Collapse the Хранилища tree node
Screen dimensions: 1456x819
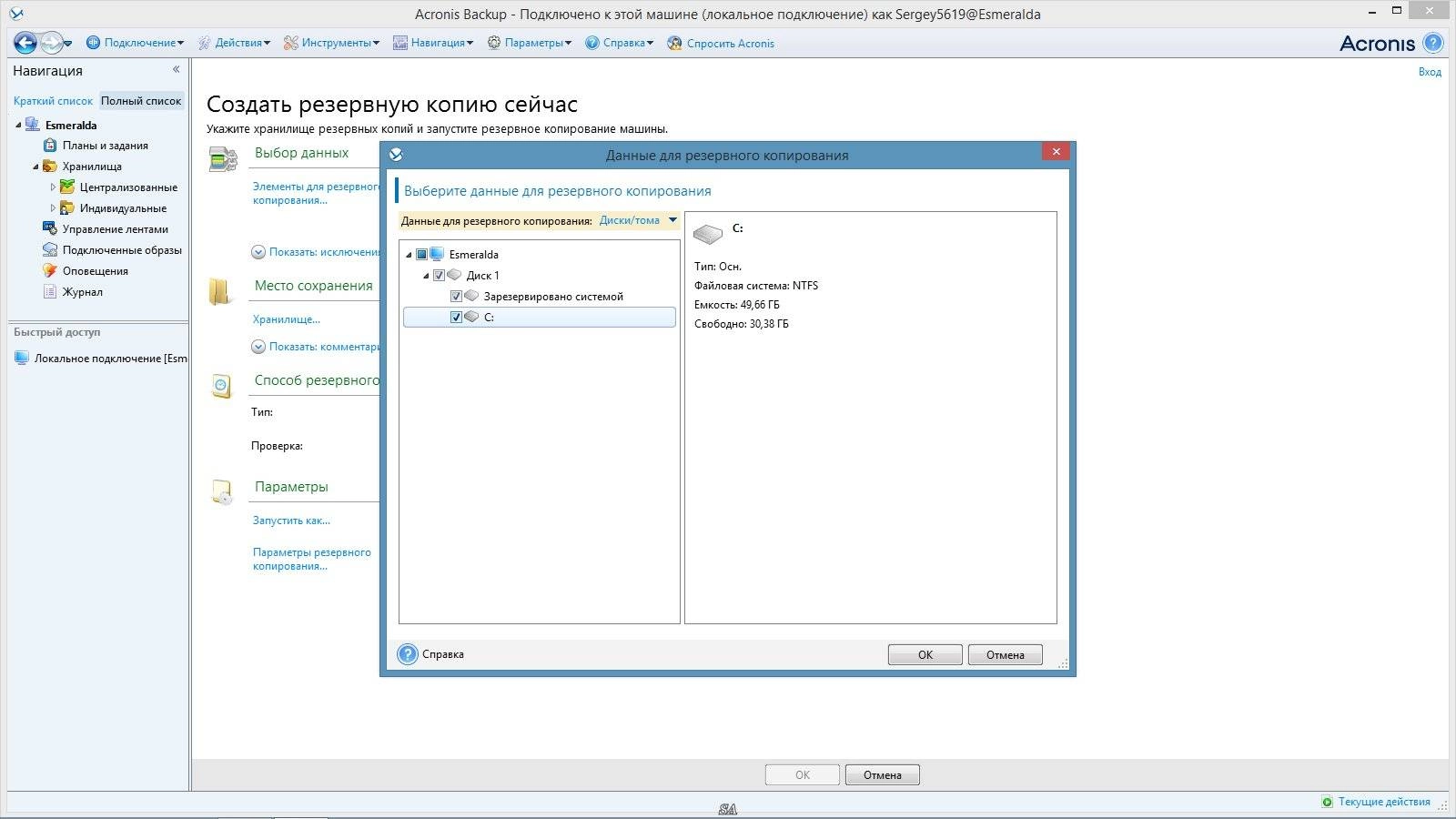[x=35, y=167]
